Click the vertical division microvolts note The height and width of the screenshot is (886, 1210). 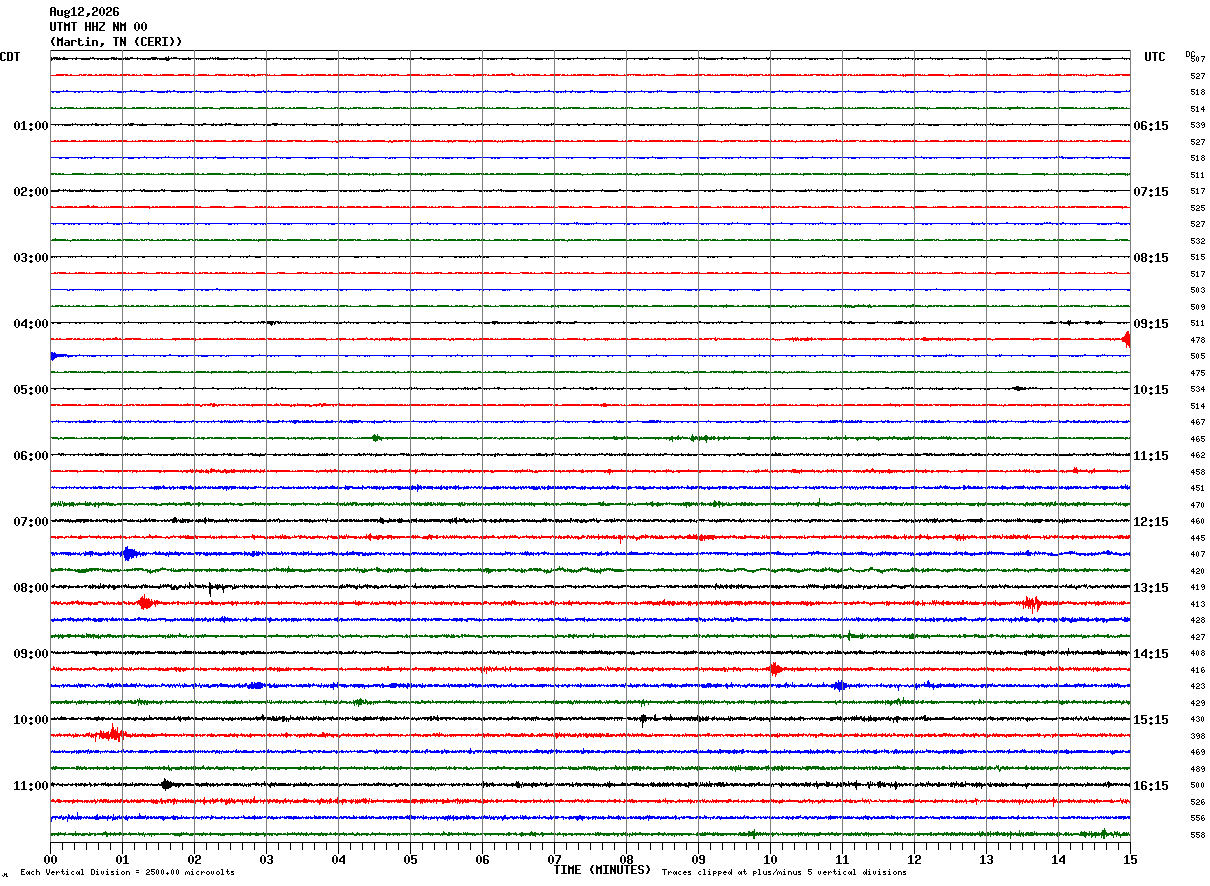click(x=128, y=873)
